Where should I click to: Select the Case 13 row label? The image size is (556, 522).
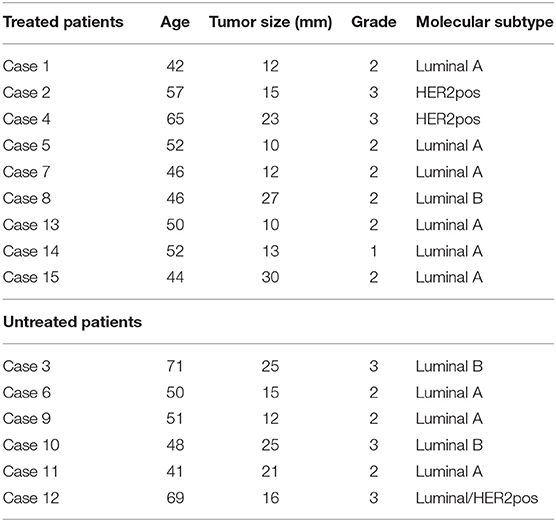point(31,225)
